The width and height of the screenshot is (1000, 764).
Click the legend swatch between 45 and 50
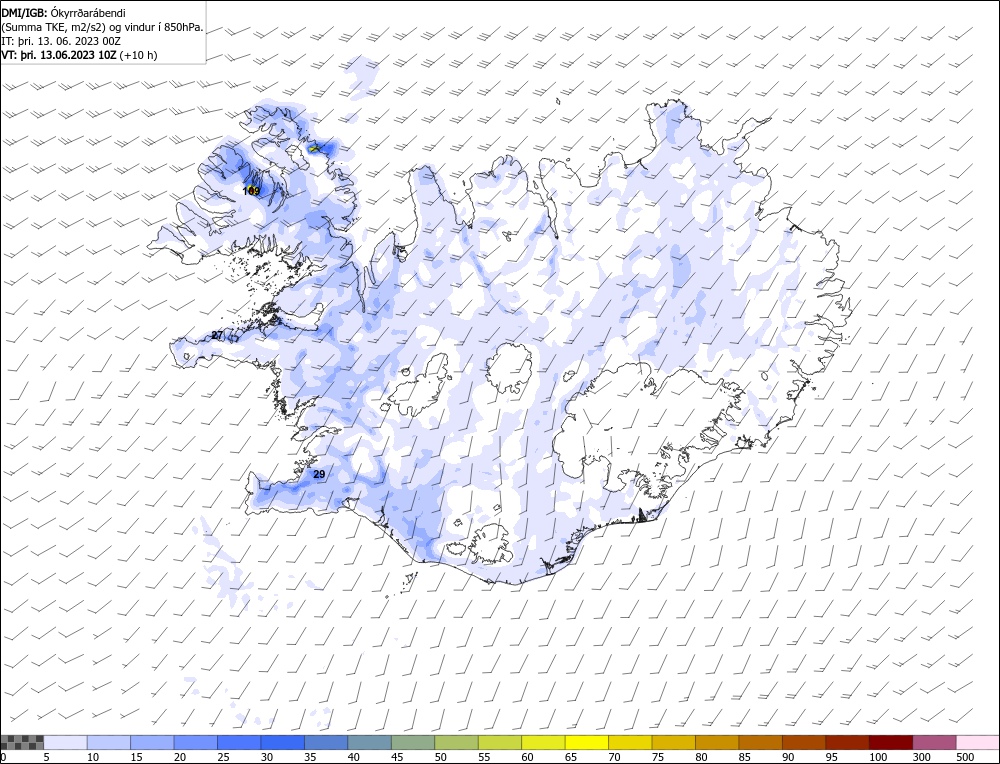pyautogui.click(x=413, y=742)
